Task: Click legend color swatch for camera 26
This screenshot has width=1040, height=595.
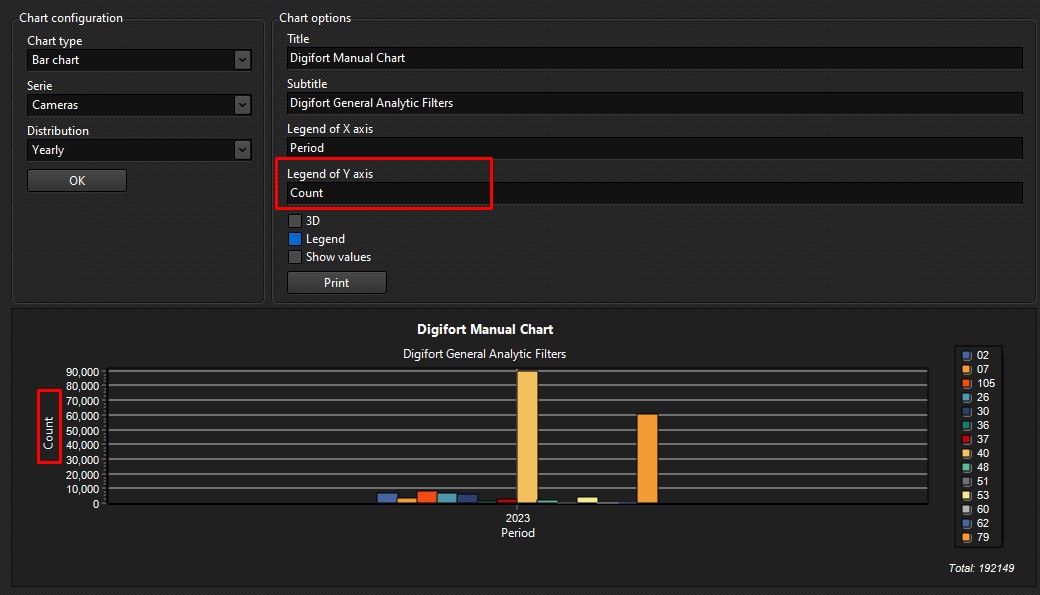Action: click(x=966, y=397)
